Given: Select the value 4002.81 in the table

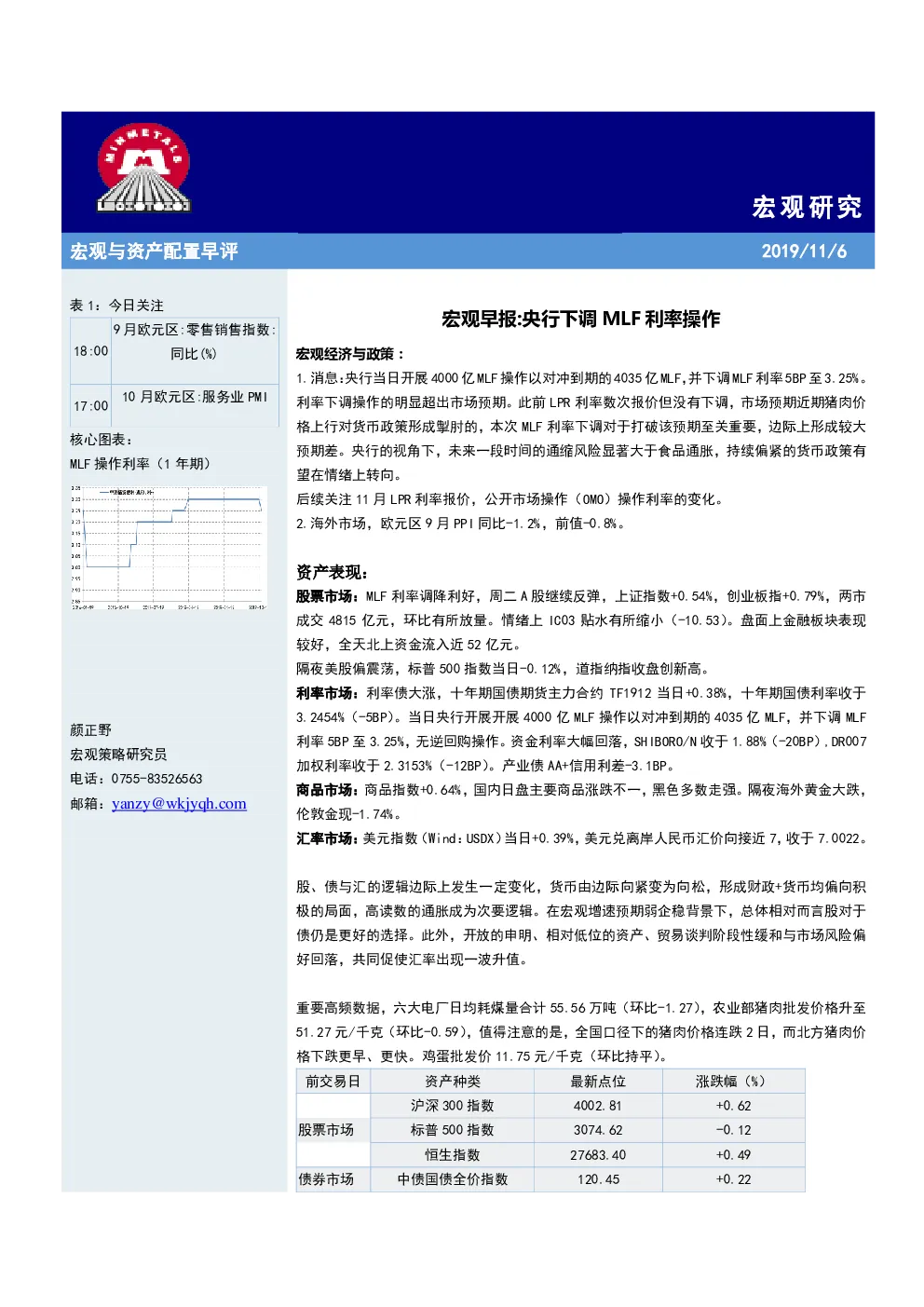Looking at the screenshot, I should (x=598, y=1106).
